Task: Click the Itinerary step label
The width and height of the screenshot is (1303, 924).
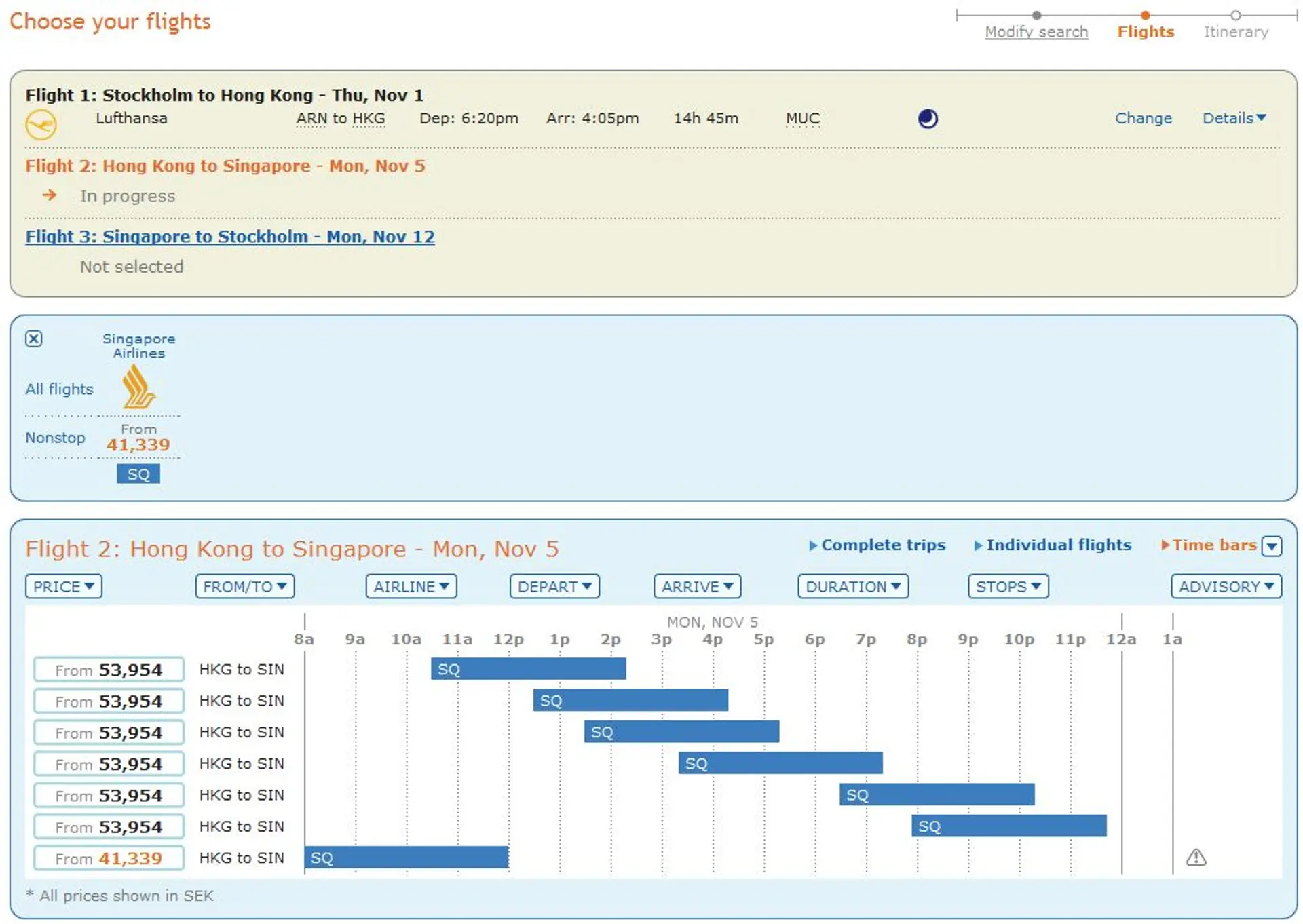Action: (x=1236, y=32)
